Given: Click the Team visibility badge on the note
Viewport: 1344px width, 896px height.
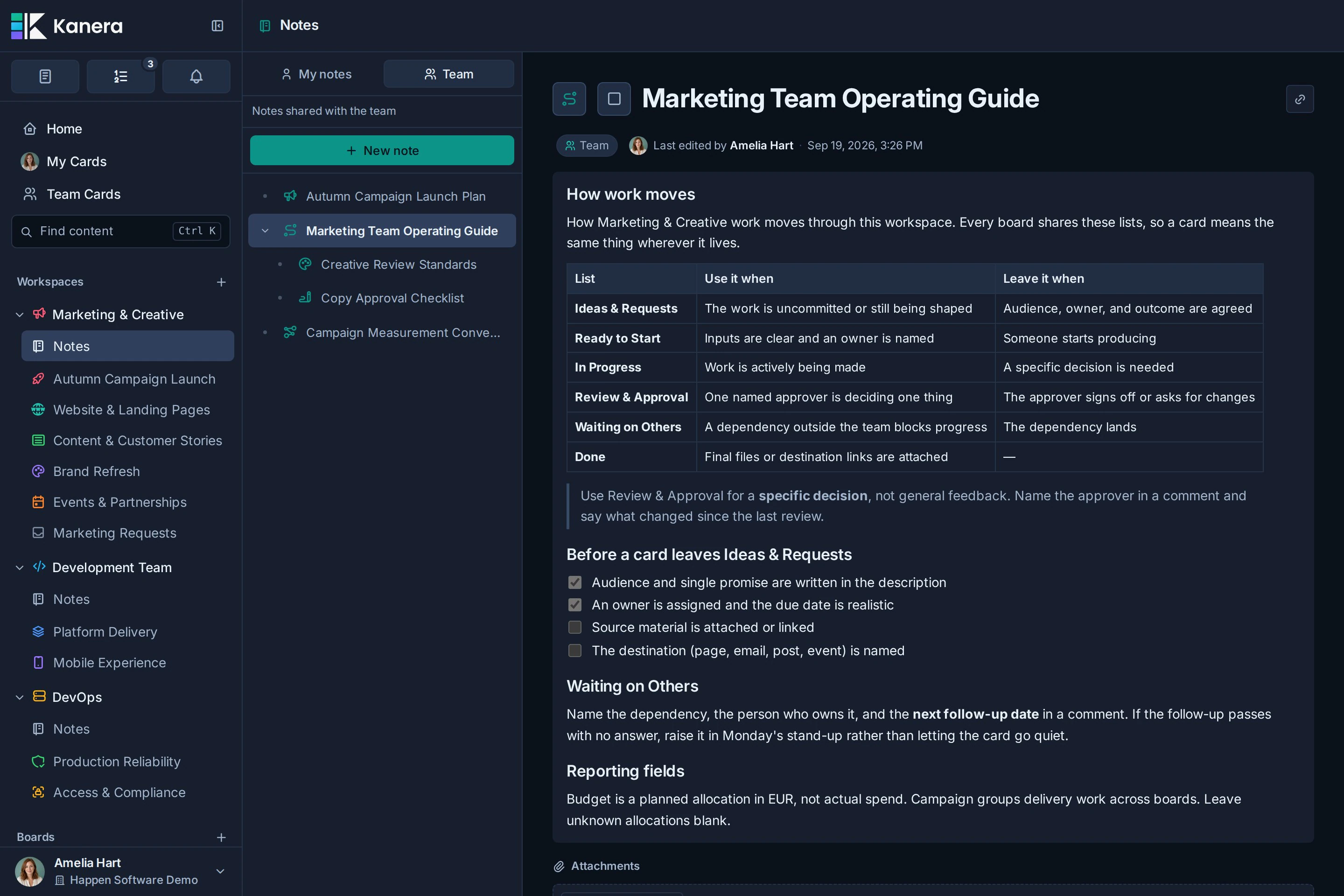Looking at the screenshot, I should coord(586,146).
